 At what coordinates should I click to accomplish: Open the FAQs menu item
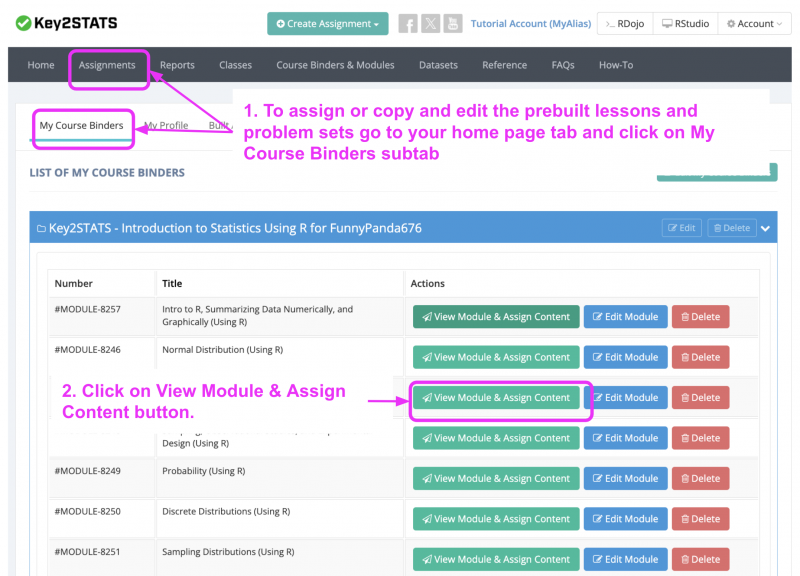pyautogui.click(x=563, y=65)
